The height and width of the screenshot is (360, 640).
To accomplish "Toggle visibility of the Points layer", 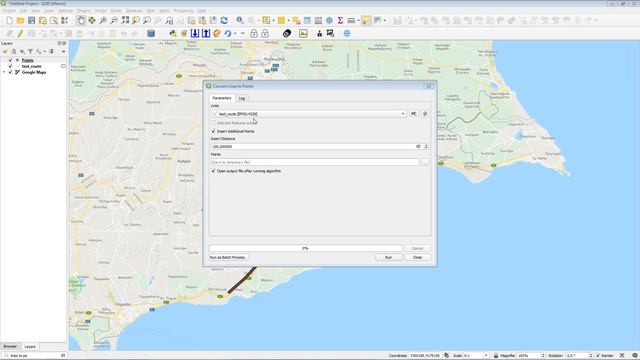I will (10, 60).
